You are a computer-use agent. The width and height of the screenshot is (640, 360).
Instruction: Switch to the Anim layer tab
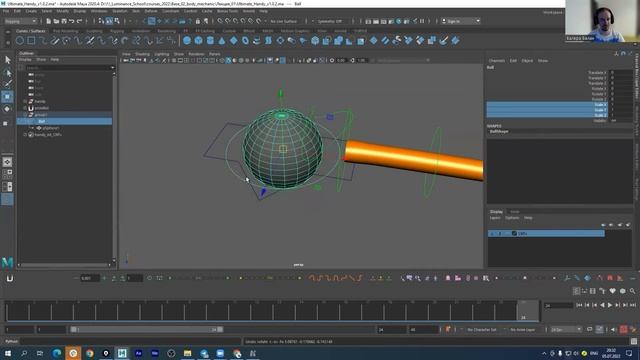pyautogui.click(x=515, y=211)
